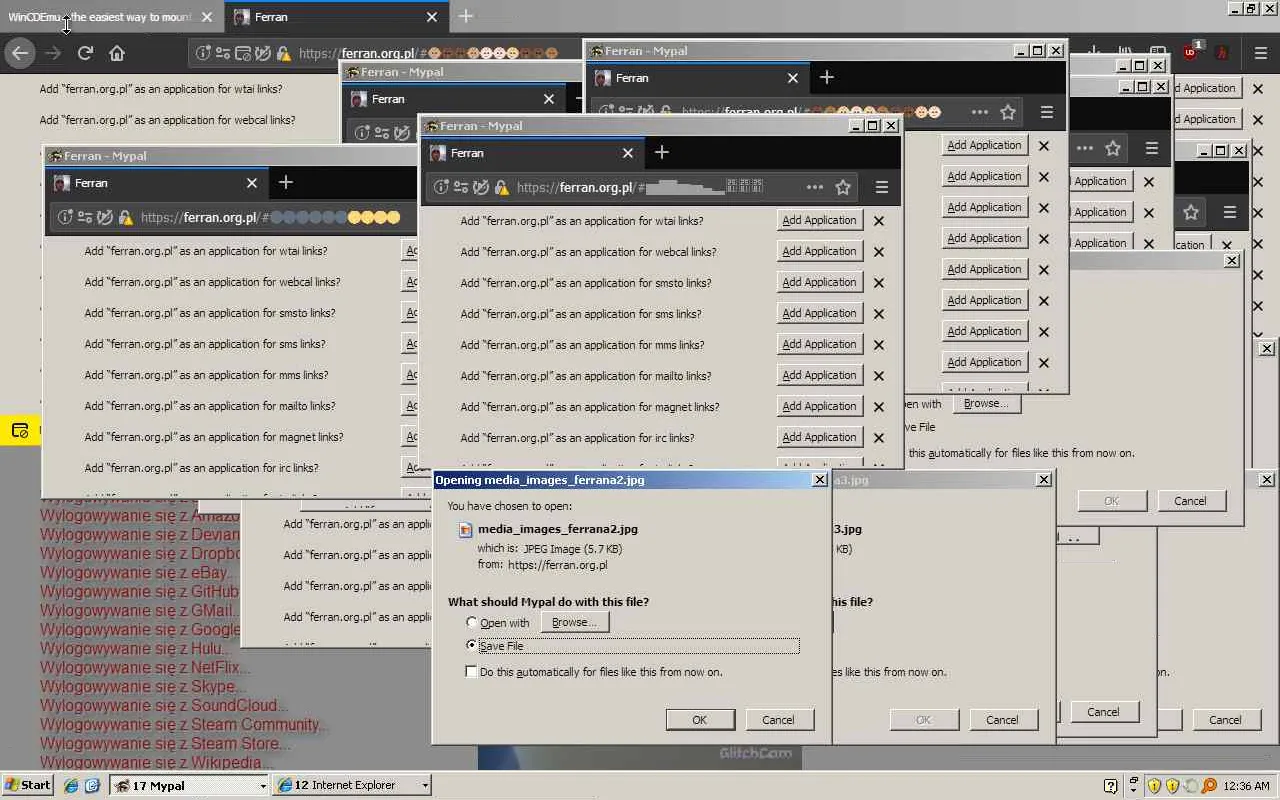Open the uBlock Origin extension icon
The width and height of the screenshot is (1280, 800).
[x=1190, y=53]
